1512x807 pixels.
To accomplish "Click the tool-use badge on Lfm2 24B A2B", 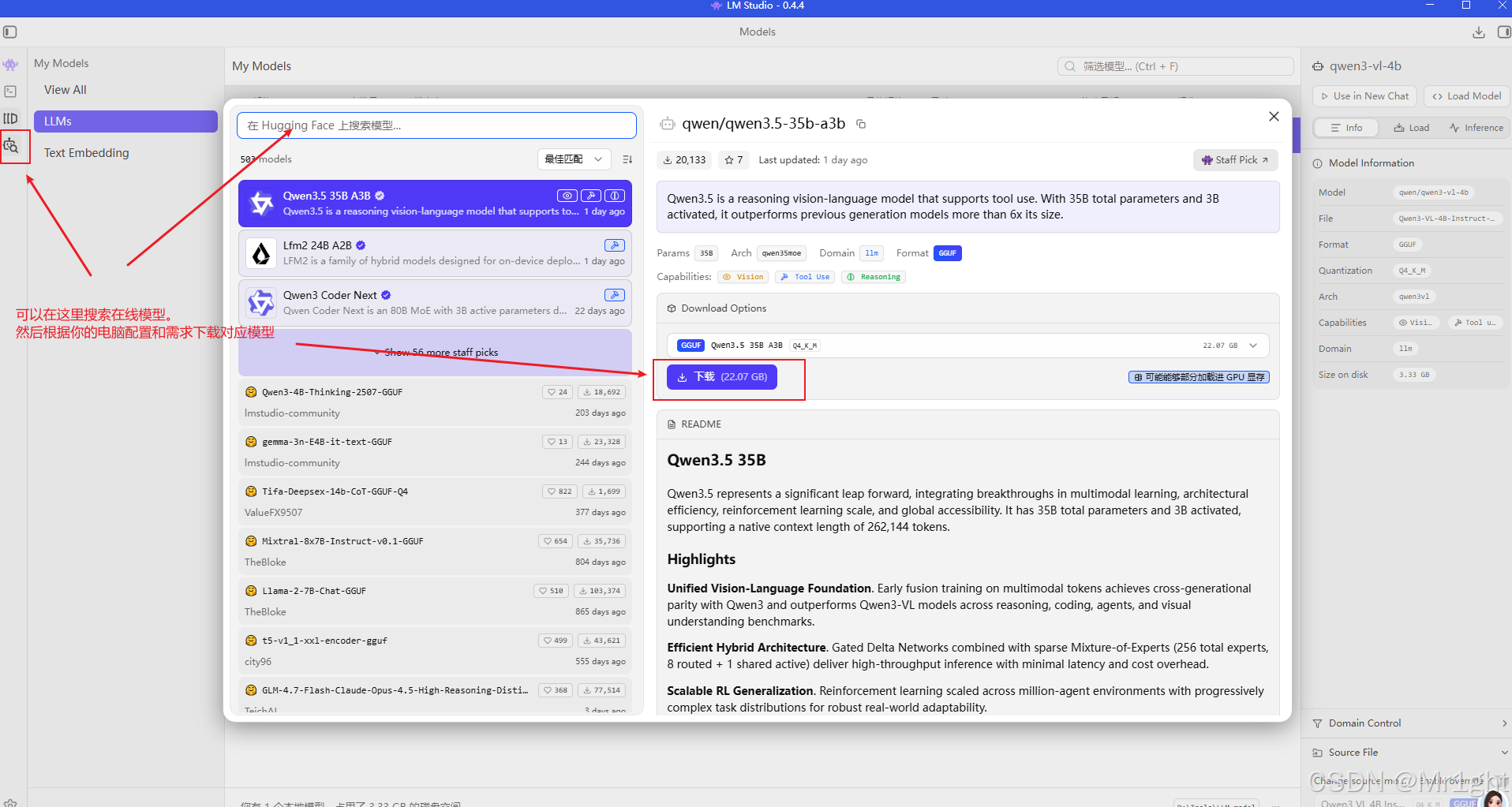I will (x=615, y=245).
